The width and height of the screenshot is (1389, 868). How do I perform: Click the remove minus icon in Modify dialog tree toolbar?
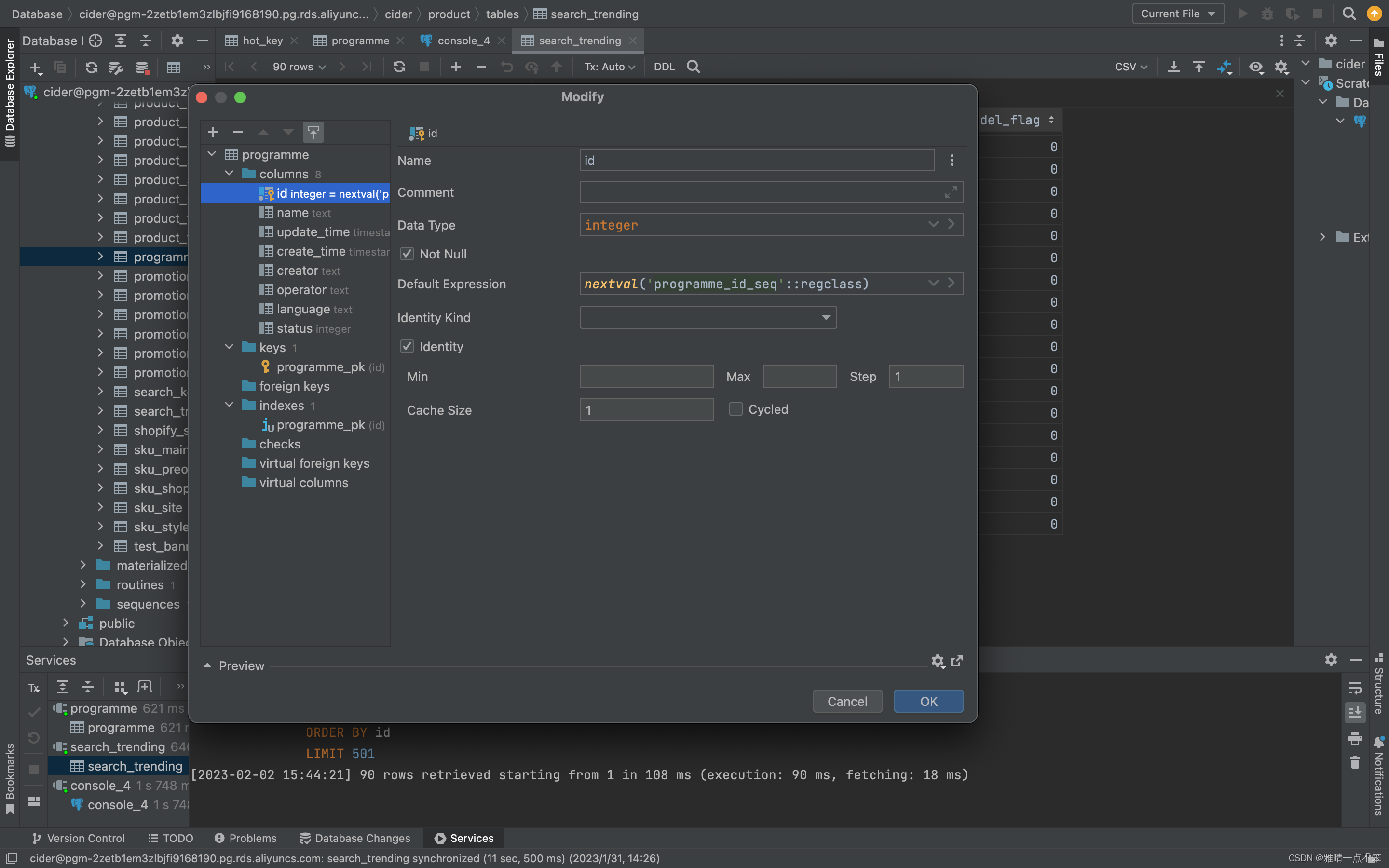[x=238, y=132]
